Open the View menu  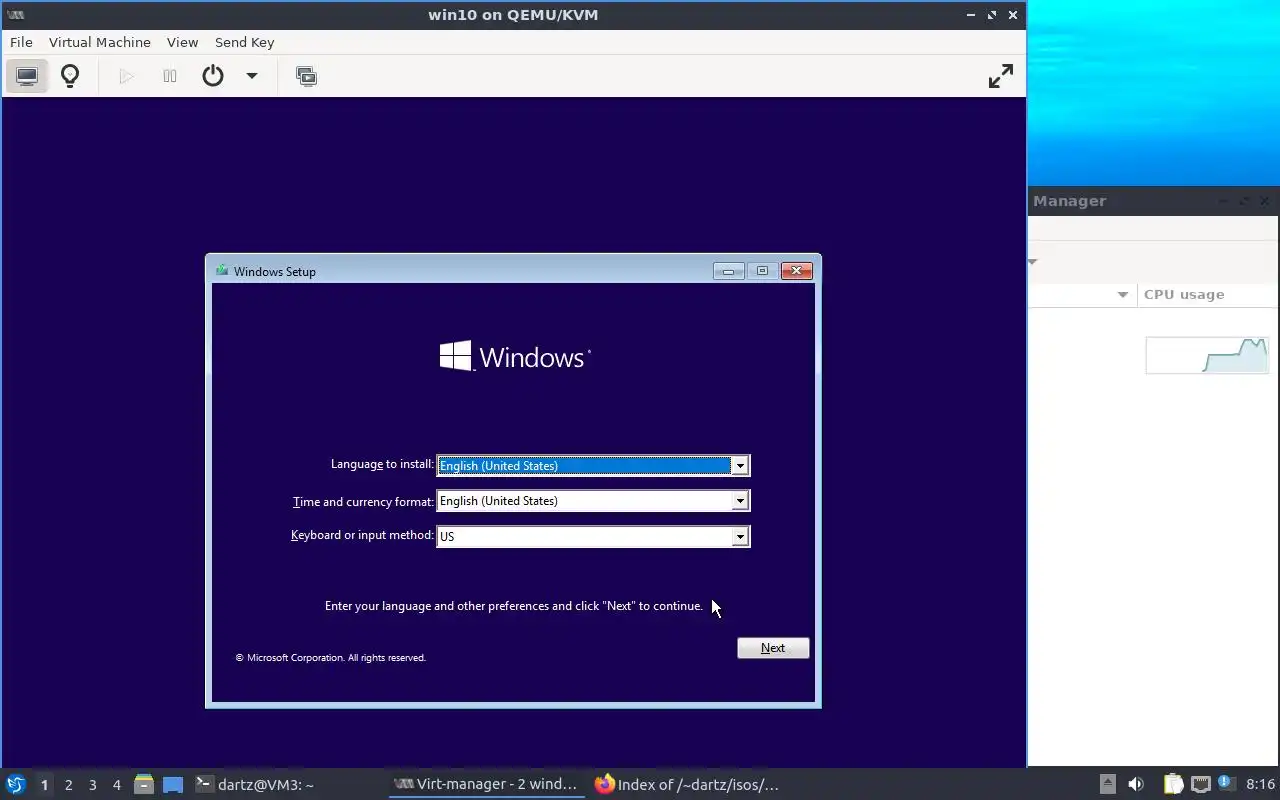[182, 42]
